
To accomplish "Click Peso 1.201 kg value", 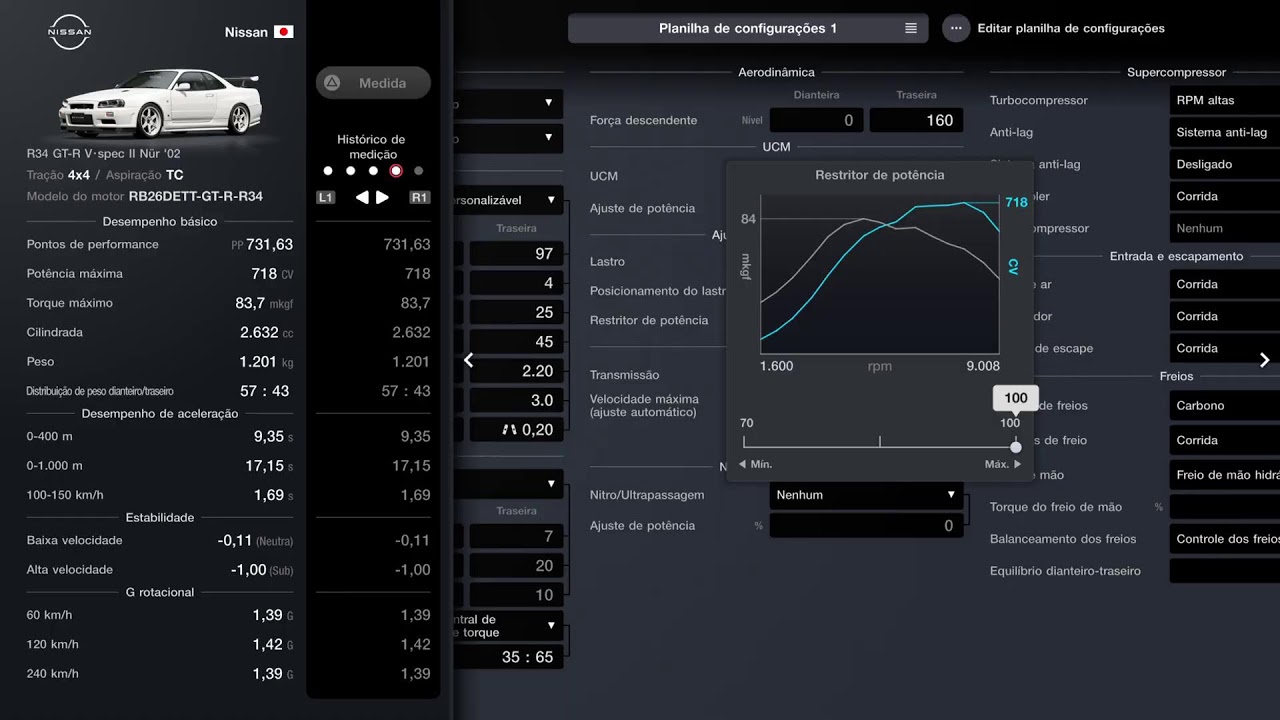I will [x=266, y=361].
